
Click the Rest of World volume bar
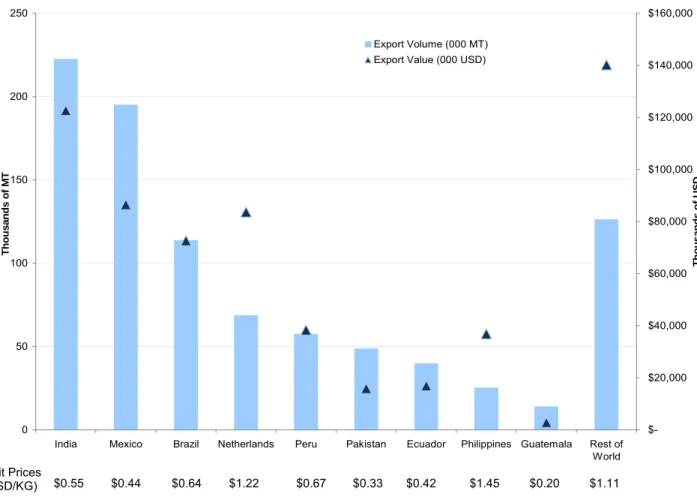coord(606,325)
